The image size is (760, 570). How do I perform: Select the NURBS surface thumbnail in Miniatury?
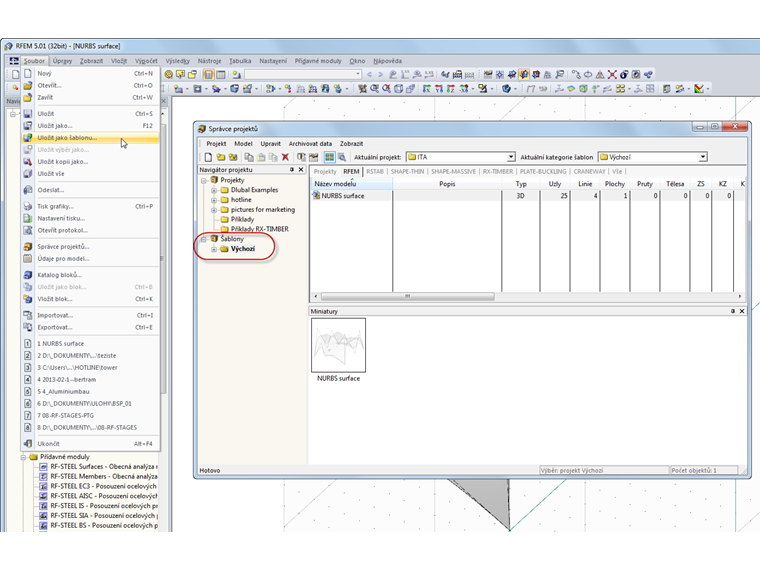[x=338, y=345]
